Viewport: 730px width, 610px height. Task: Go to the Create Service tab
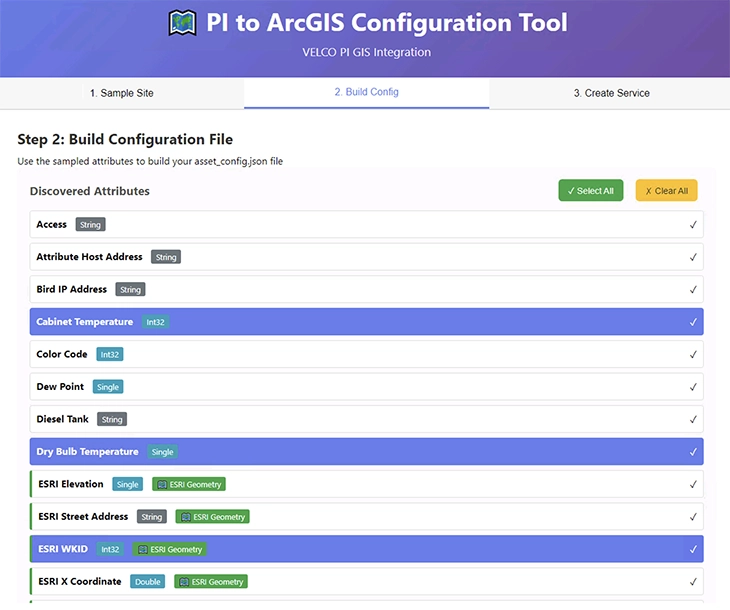pyautogui.click(x=611, y=93)
